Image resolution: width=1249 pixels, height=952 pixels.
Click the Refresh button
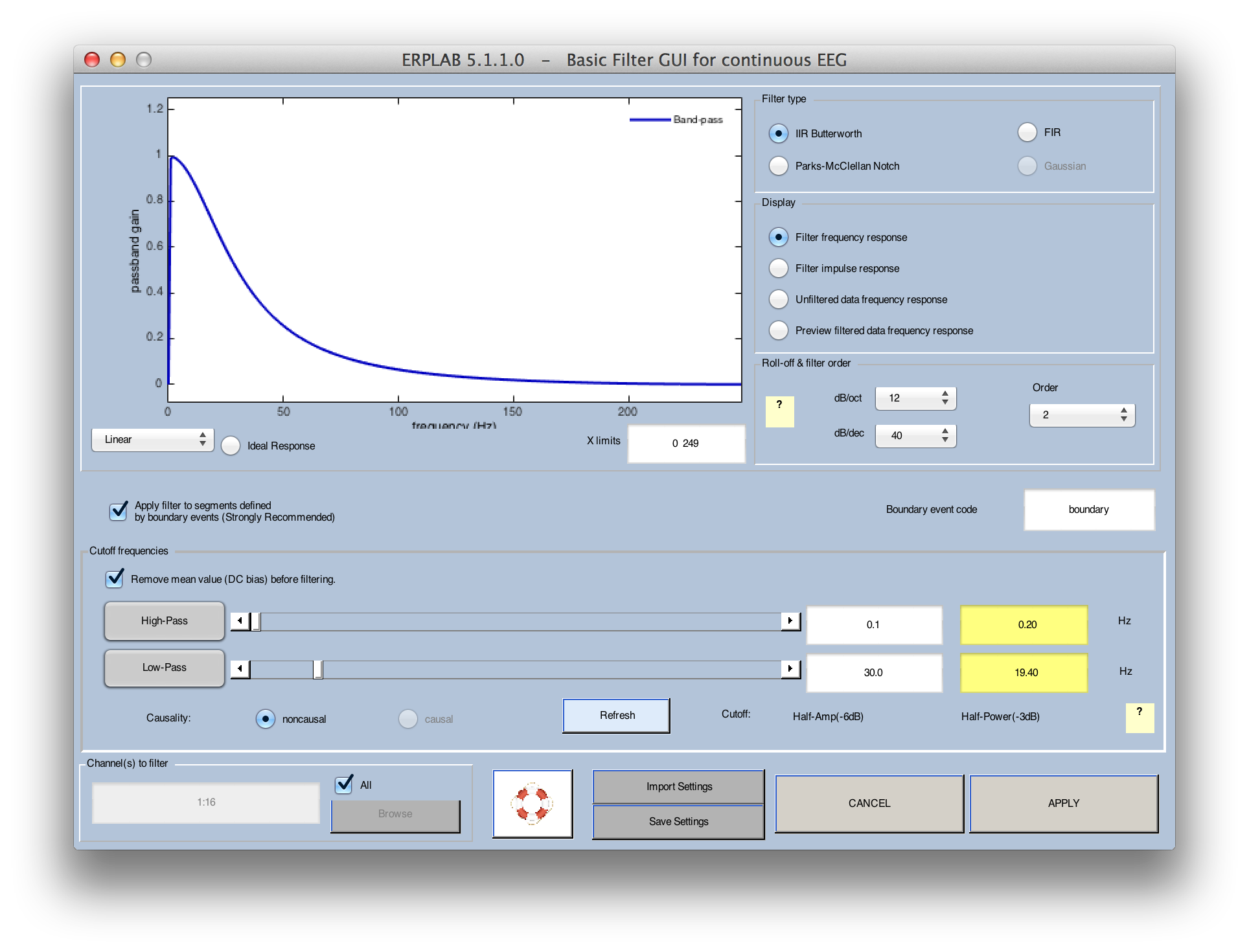coord(616,716)
